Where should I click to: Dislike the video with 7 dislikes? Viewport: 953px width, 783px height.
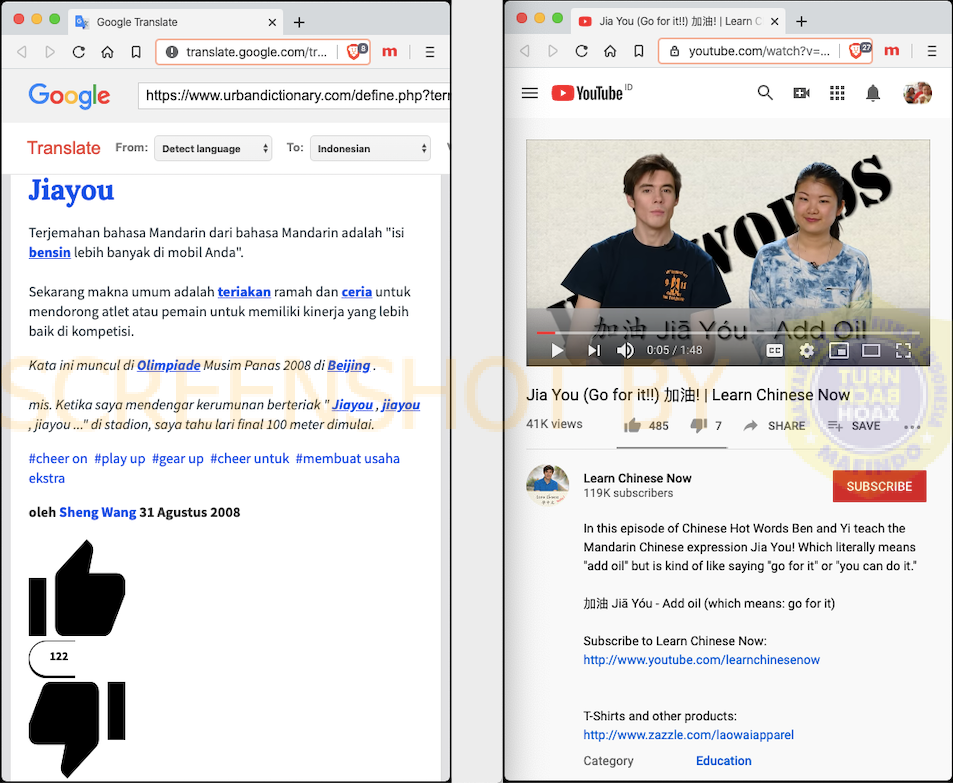click(x=706, y=426)
